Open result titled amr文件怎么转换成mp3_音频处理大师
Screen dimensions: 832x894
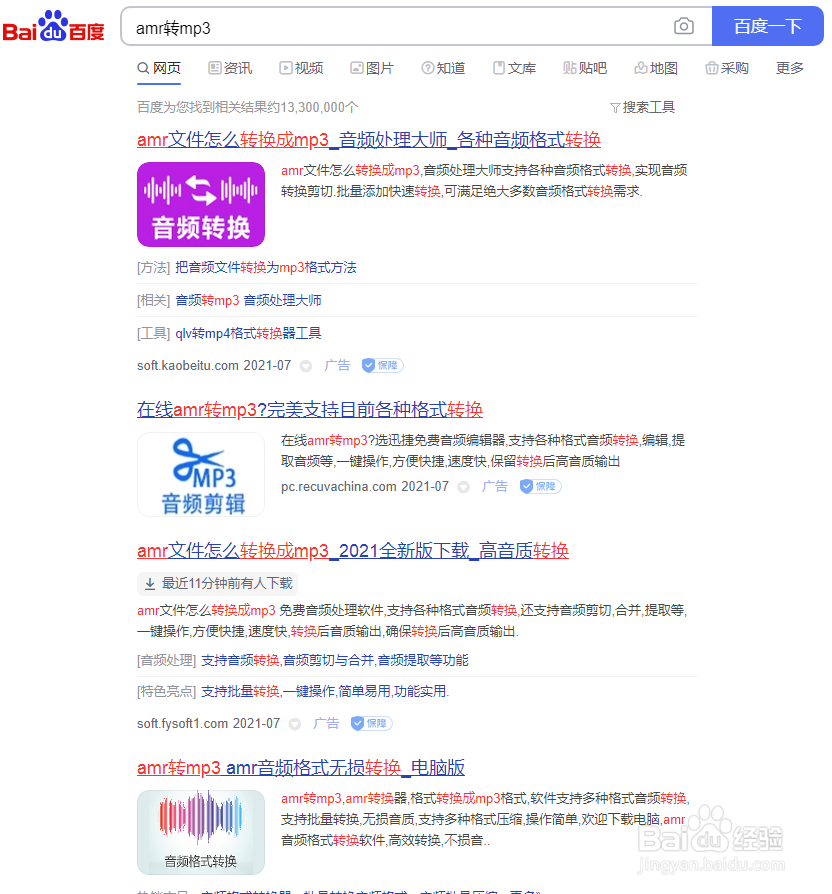tap(369, 140)
